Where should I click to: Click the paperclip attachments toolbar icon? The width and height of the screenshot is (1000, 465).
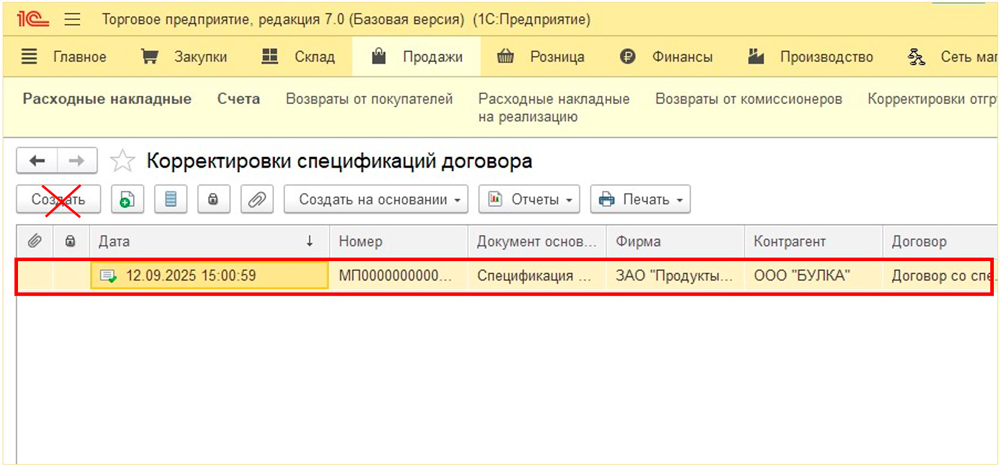(x=256, y=199)
